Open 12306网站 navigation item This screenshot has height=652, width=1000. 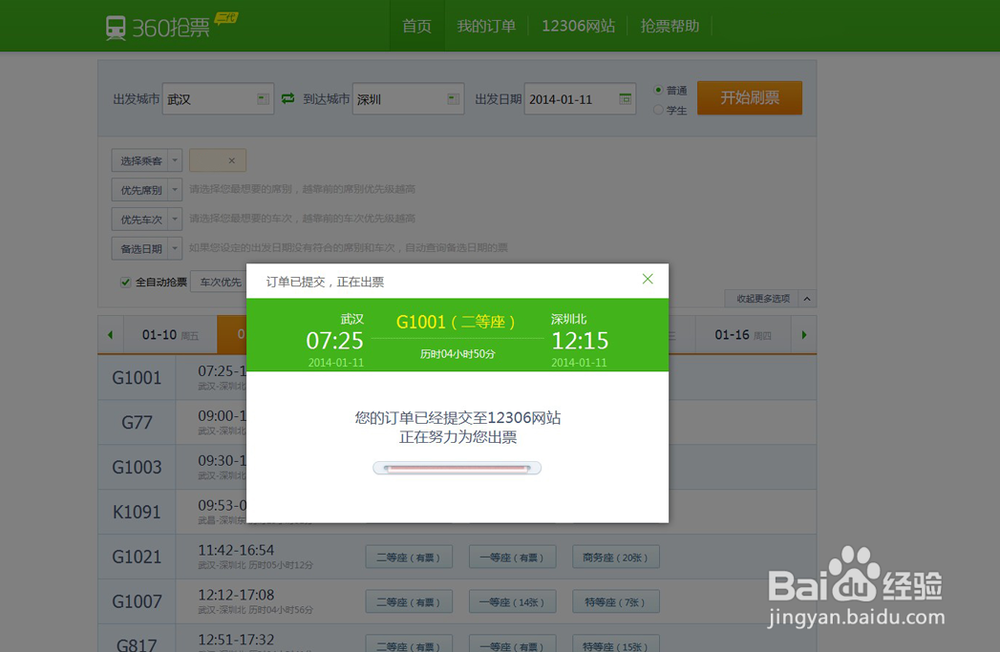pyautogui.click(x=578, y=26)
